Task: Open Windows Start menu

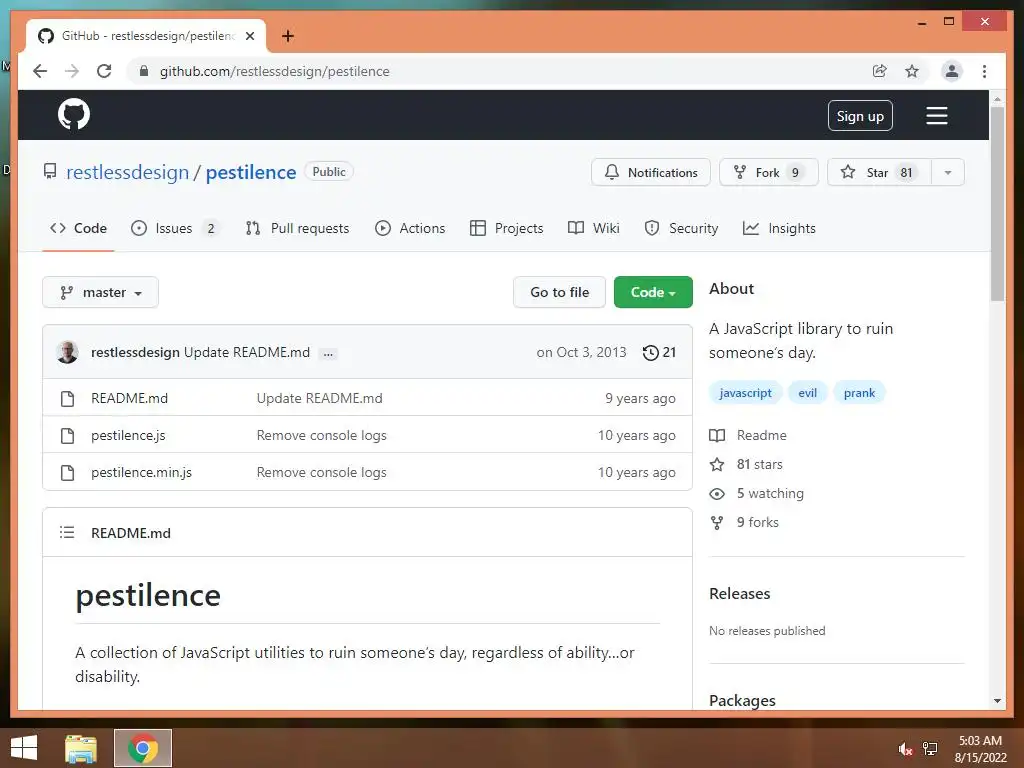Action: [x=24, y=748]
